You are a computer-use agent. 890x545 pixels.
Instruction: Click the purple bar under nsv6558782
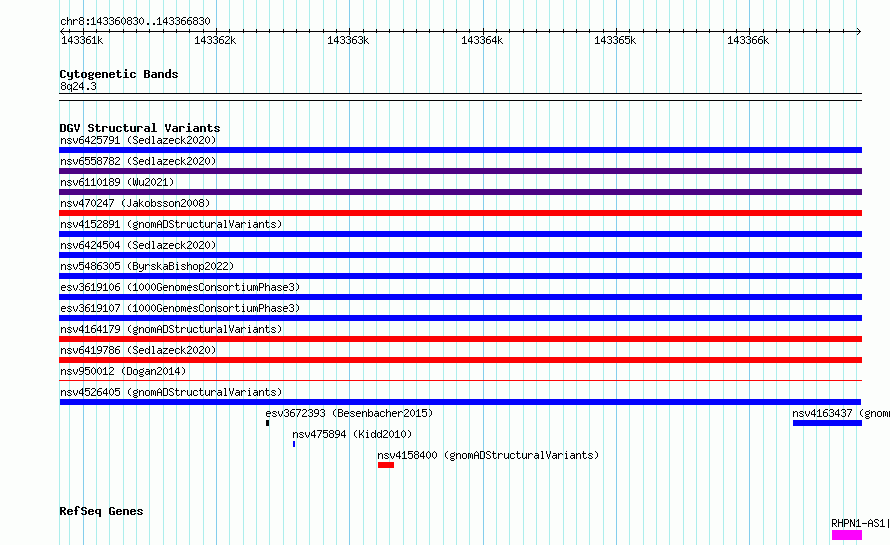[x=460, y=171]
